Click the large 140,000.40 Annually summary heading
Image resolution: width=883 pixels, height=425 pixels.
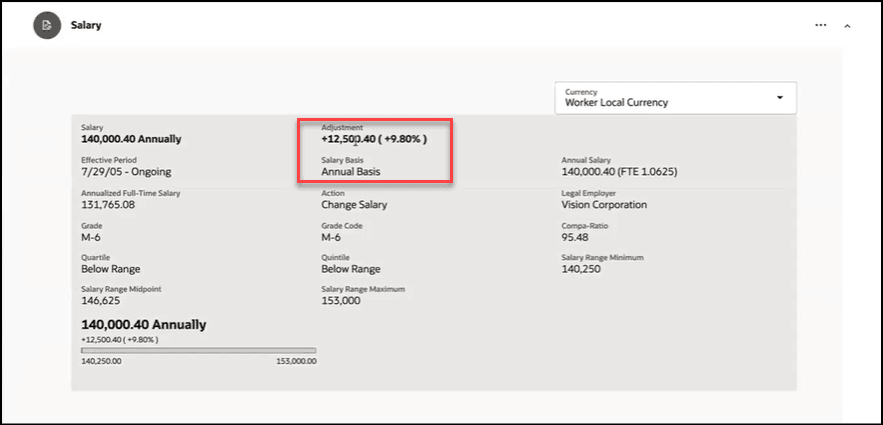point(144,325)
